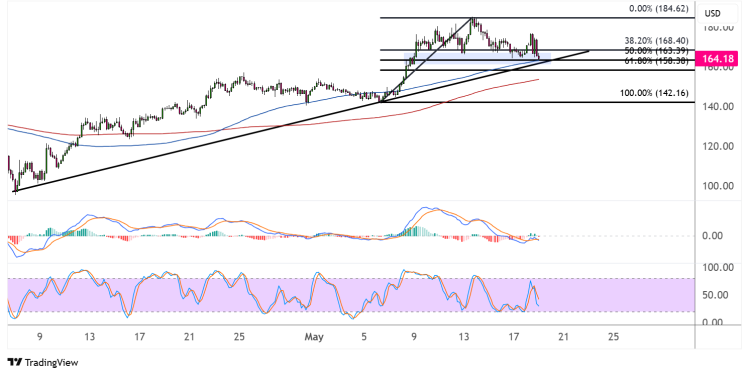
Task: Click the May label on time axis
Action: click(314, 337)
